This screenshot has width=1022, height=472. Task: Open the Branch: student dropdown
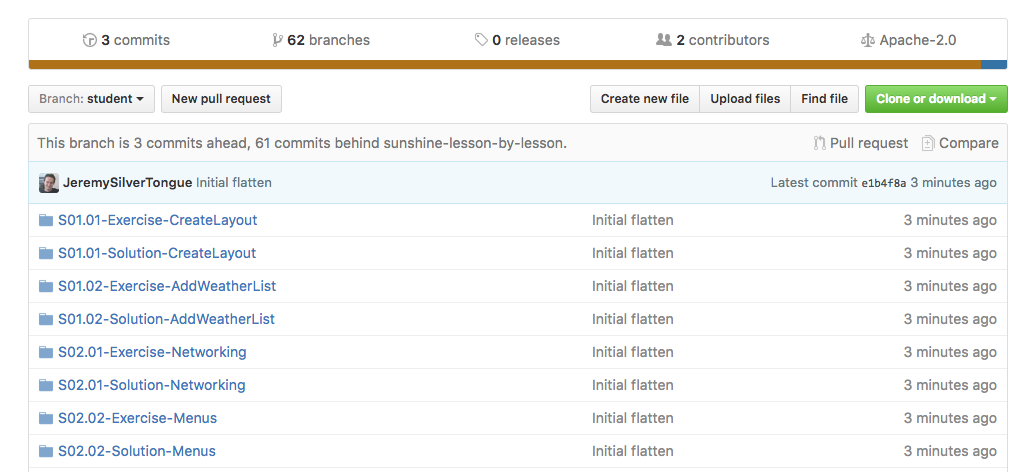[x=91, y=99]
